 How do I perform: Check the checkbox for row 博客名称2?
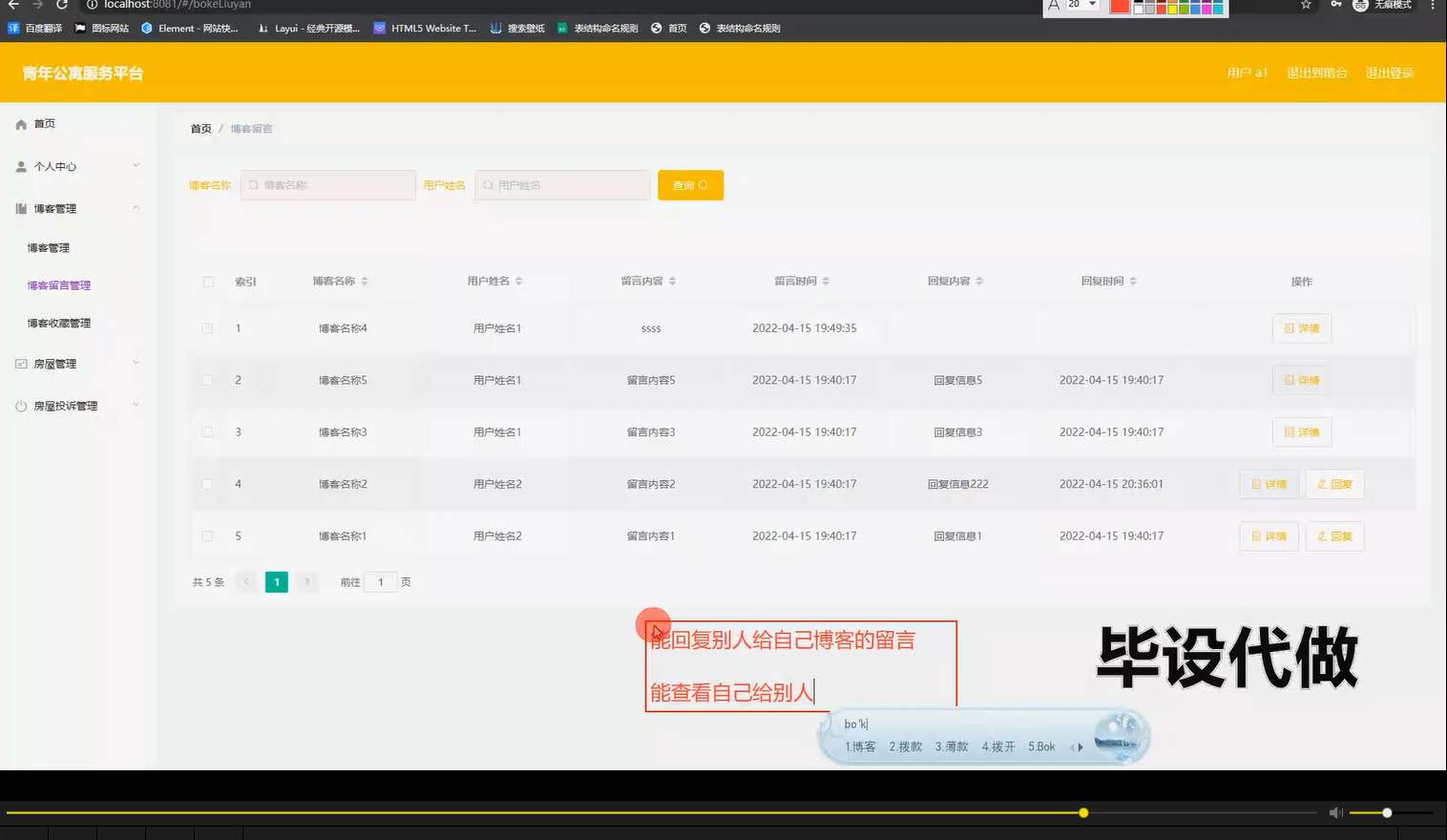point(207,484)
